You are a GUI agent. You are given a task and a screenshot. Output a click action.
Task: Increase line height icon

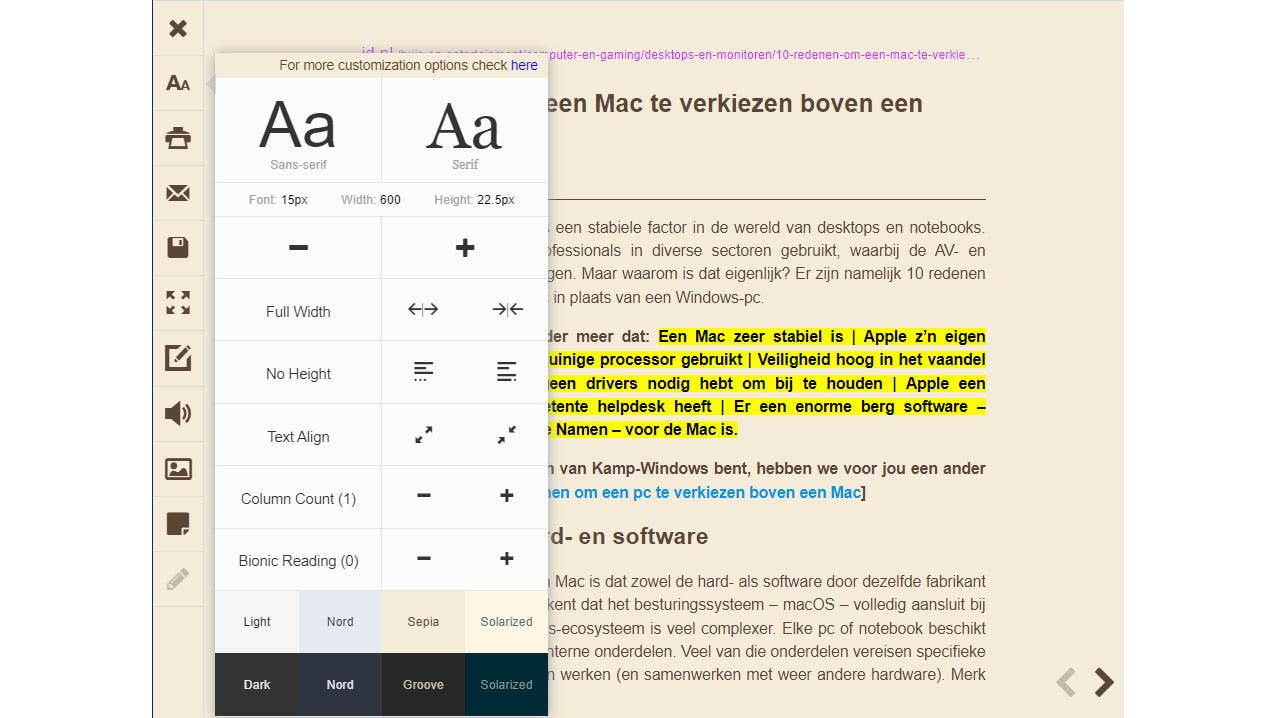tap(507, 372)
